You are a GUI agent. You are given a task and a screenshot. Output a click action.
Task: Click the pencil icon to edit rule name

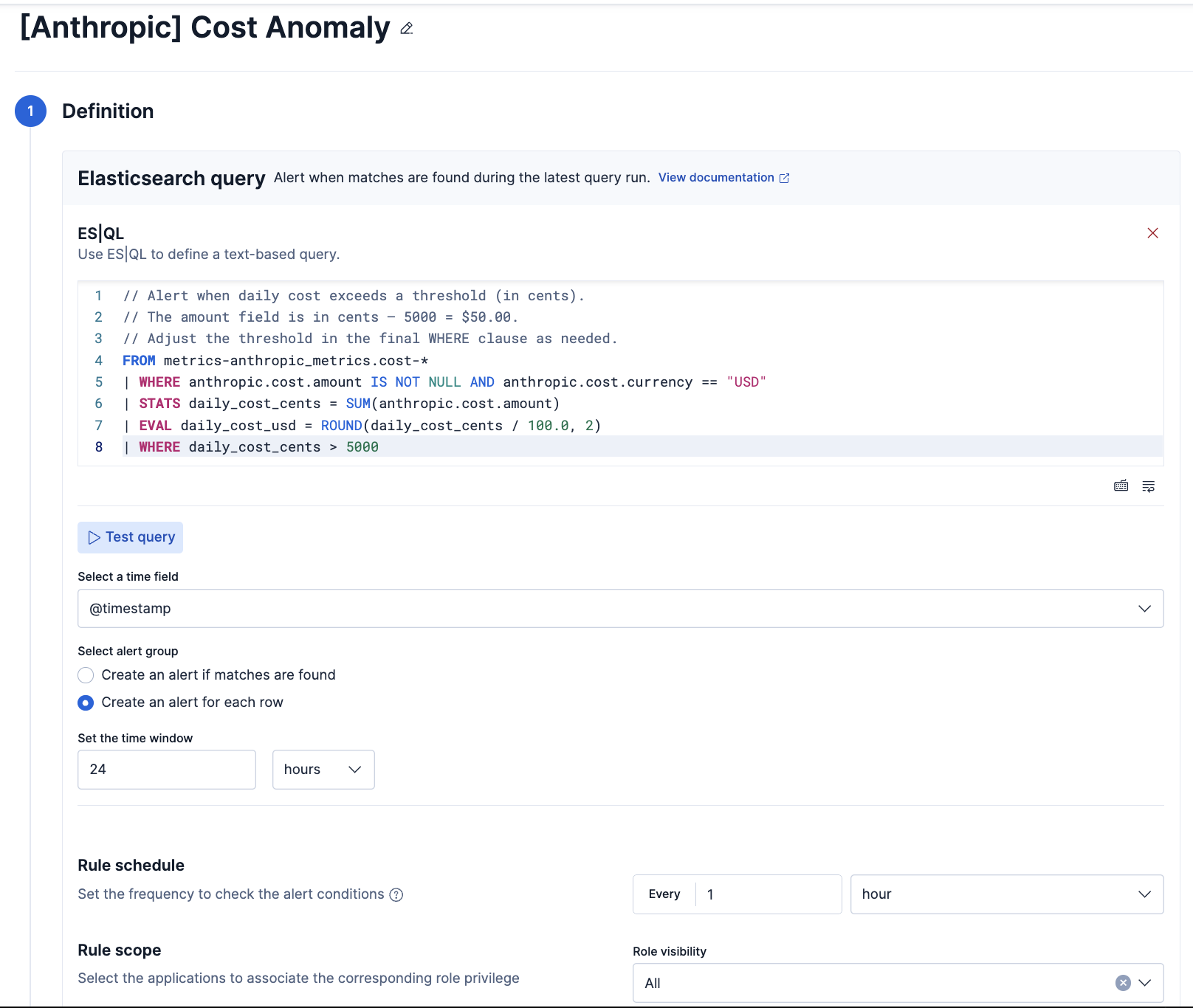pos(407,29)
